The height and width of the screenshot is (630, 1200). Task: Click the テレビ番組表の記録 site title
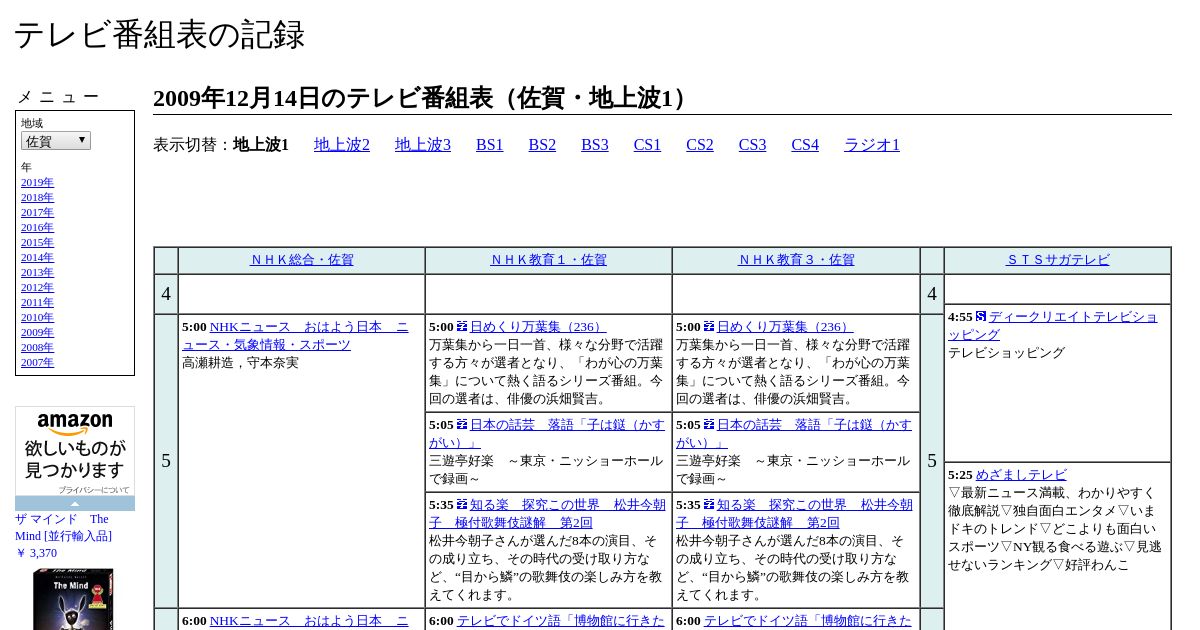pyautogui.click(x=159, y=35)
